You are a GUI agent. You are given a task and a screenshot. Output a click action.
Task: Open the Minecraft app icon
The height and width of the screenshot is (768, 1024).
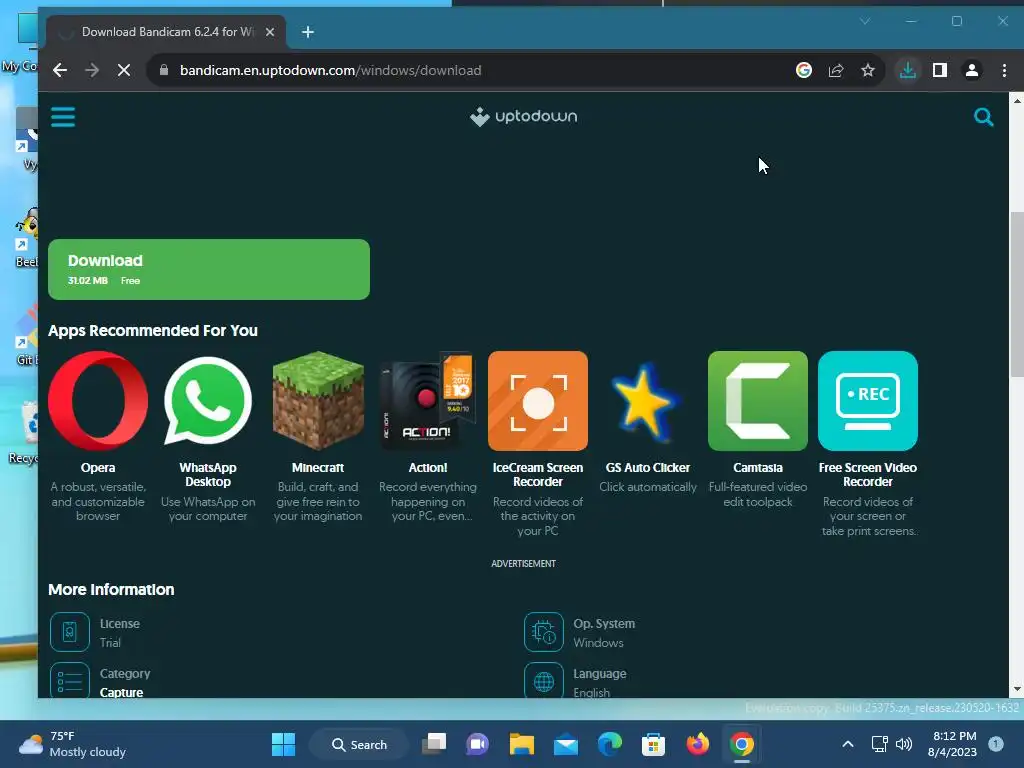click(318, 400)
